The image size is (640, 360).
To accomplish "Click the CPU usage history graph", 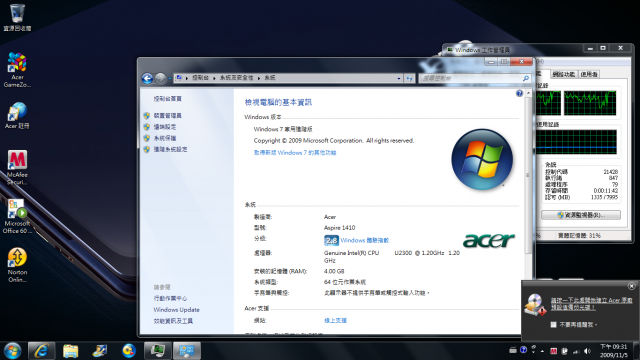I will click(590, 103).
